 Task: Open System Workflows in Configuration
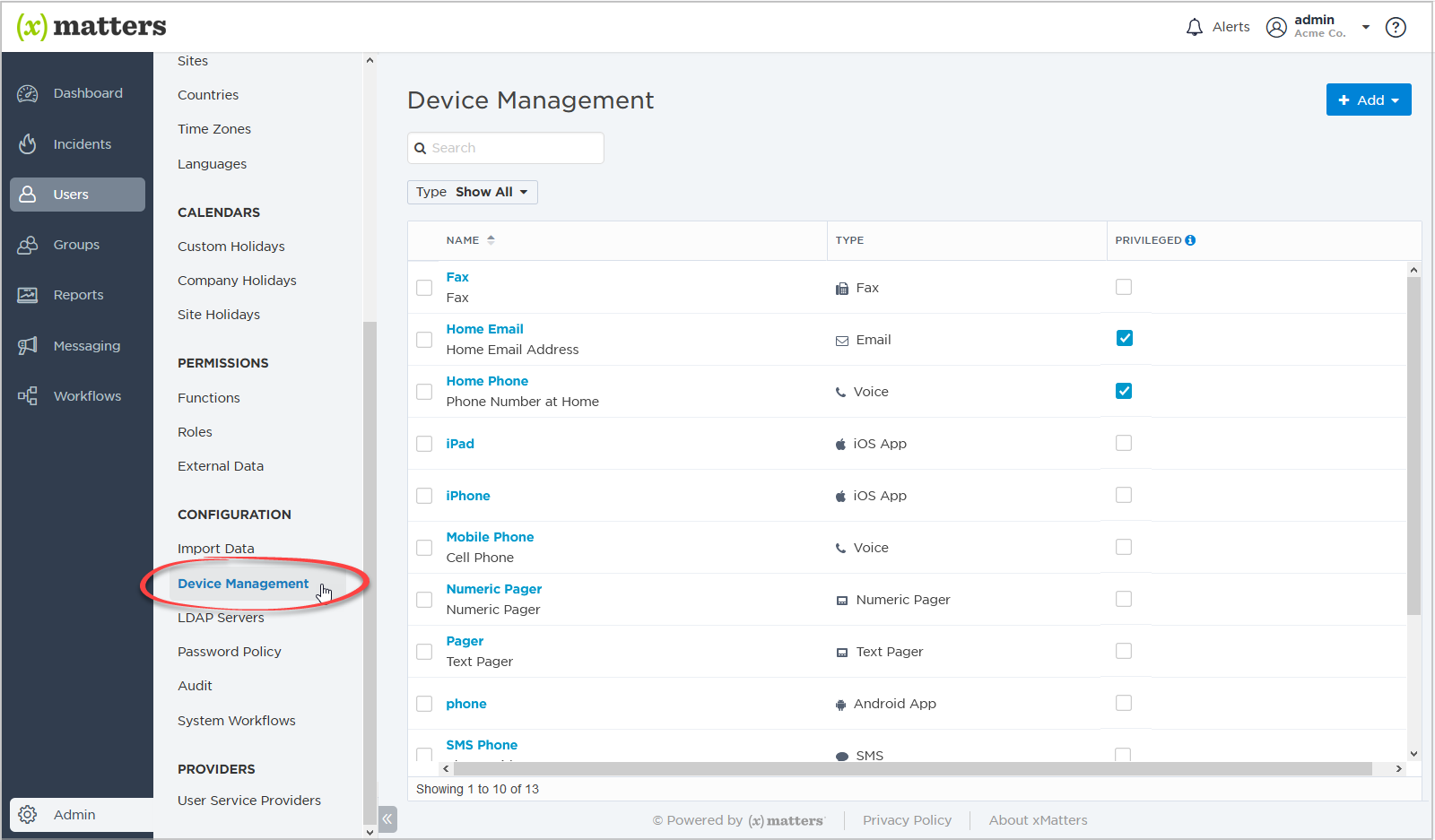[x=237, y=721]
